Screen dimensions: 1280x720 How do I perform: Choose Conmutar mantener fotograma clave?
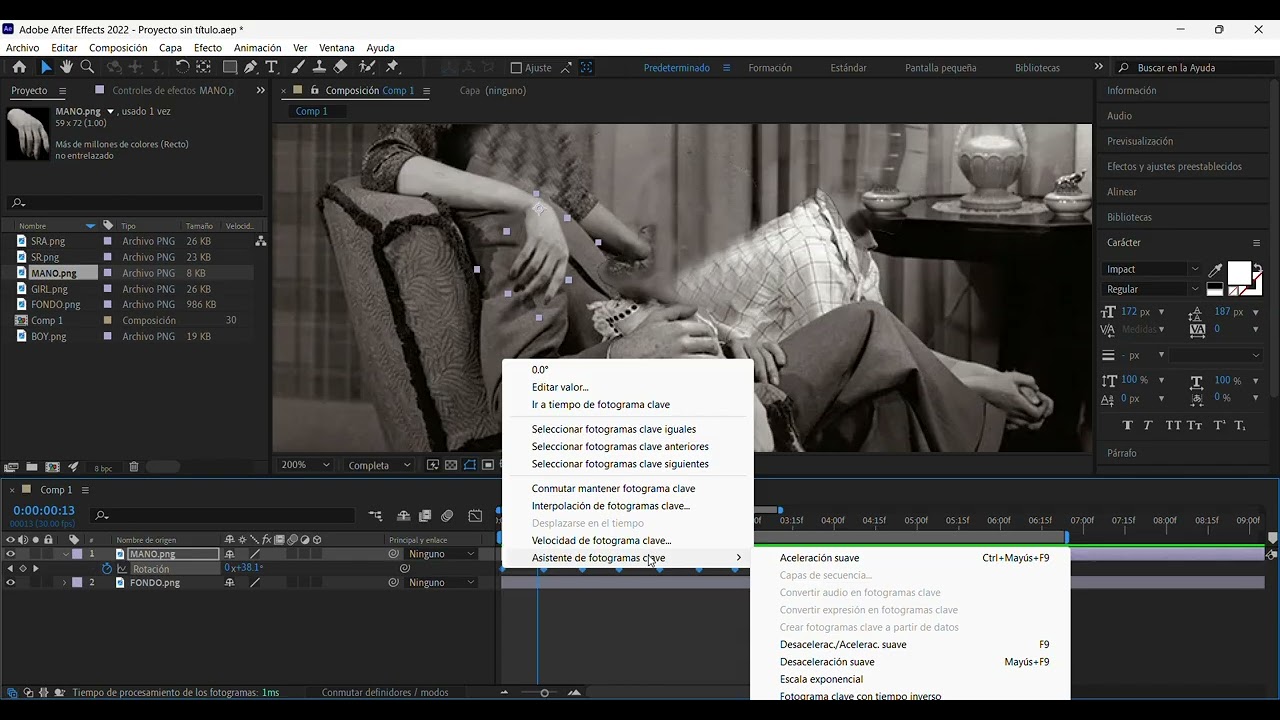(613, 488)
